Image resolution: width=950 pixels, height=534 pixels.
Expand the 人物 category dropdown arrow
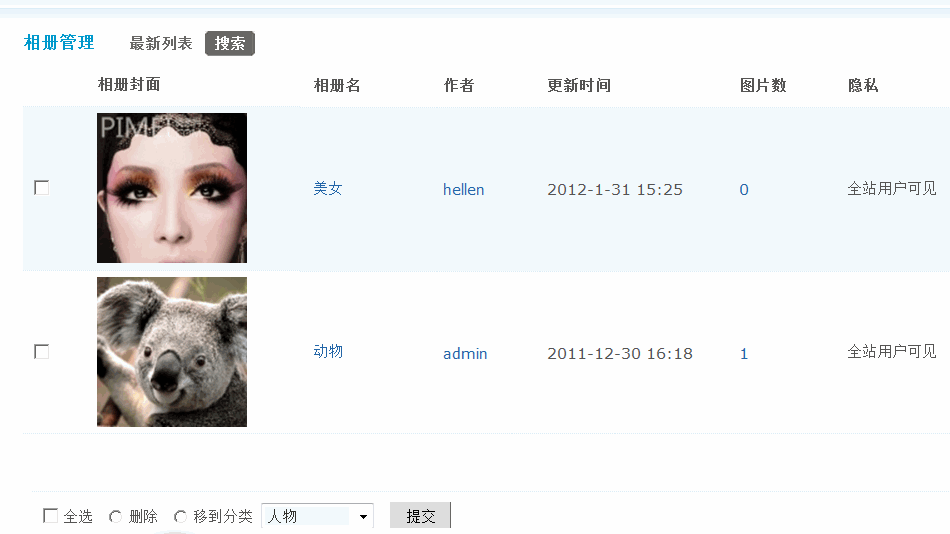pos(363,516)
